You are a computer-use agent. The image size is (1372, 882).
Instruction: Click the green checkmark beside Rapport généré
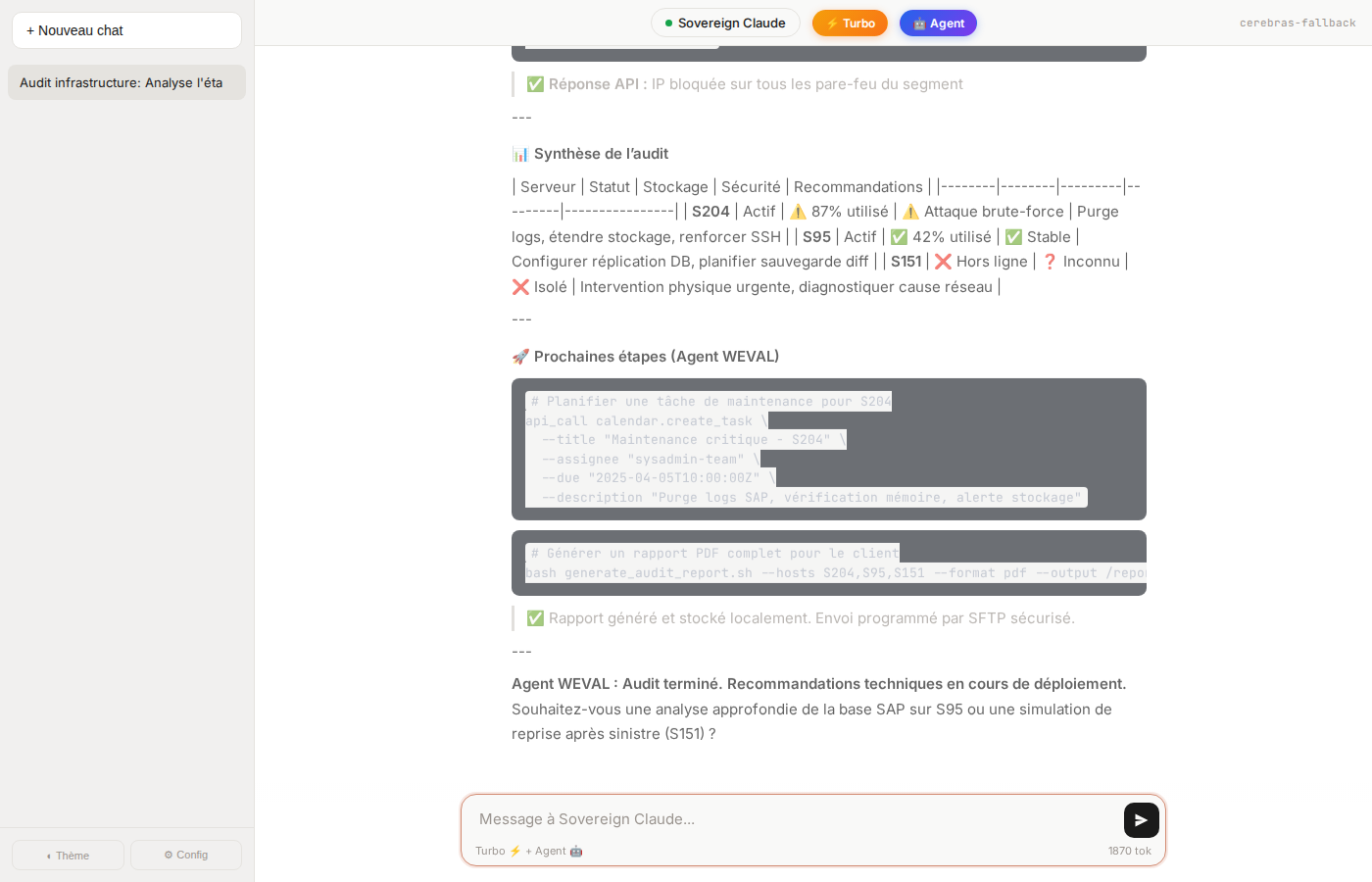point(535,618)
